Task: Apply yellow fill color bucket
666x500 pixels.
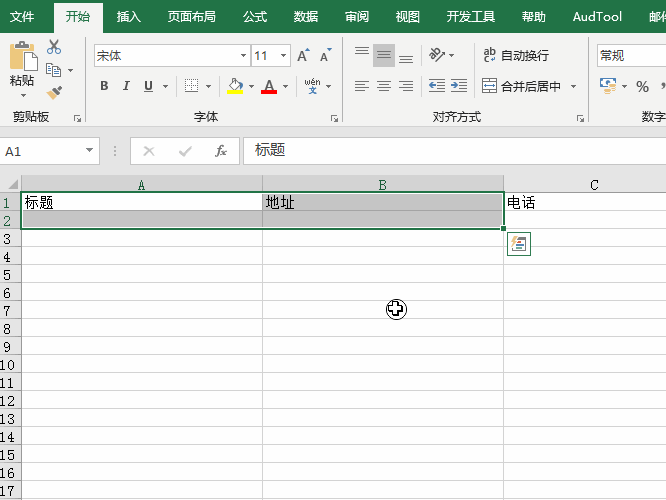Action: 235,86
